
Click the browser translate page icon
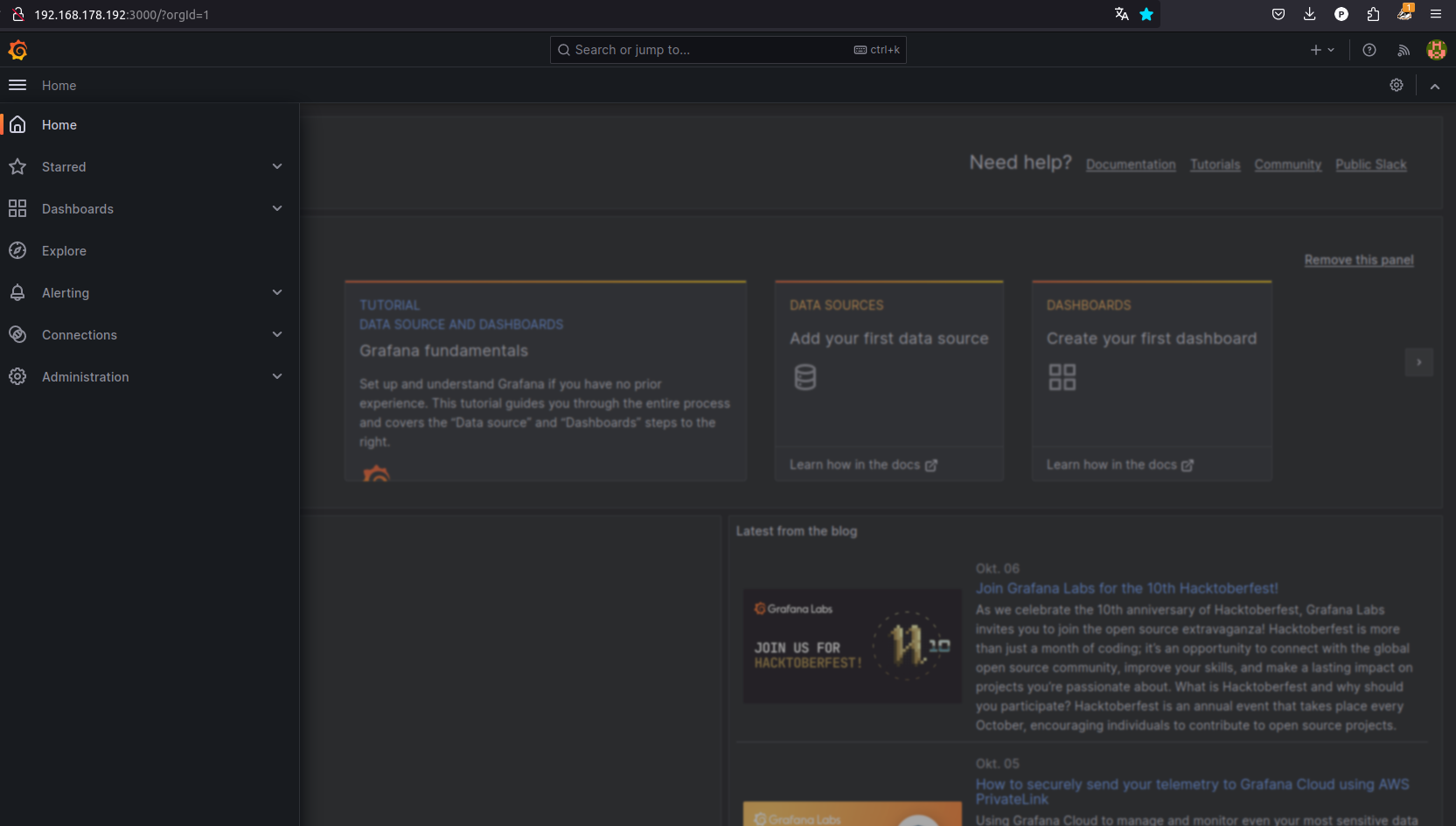pos(1121,14)
